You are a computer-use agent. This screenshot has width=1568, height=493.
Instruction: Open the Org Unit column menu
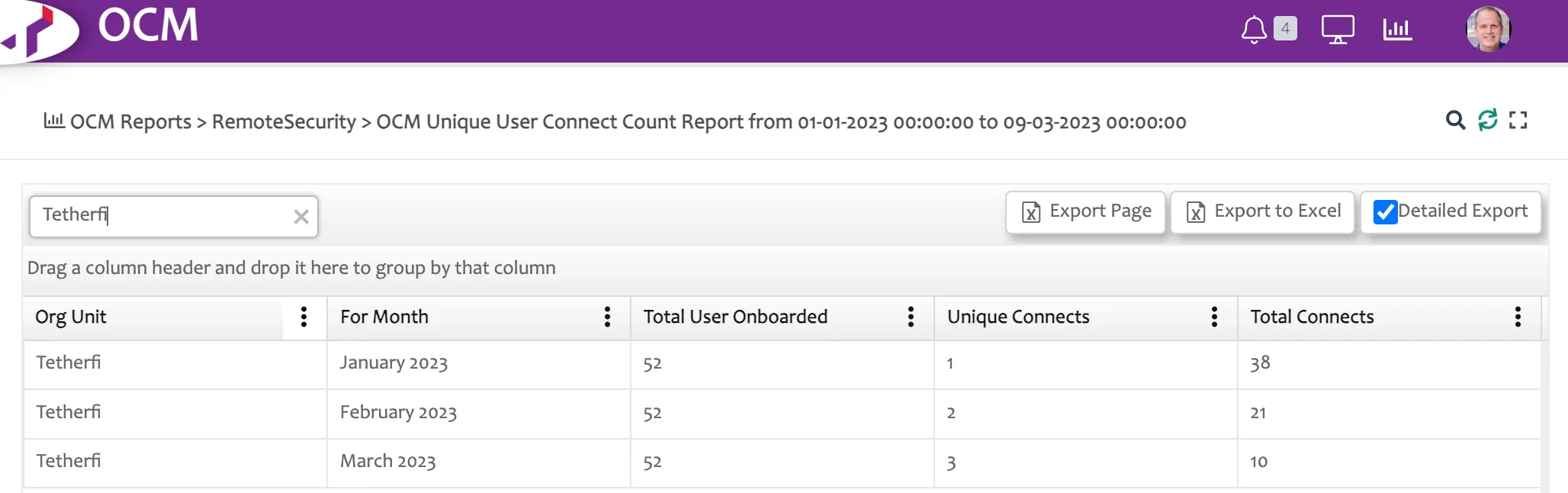(x=304, y=317)
